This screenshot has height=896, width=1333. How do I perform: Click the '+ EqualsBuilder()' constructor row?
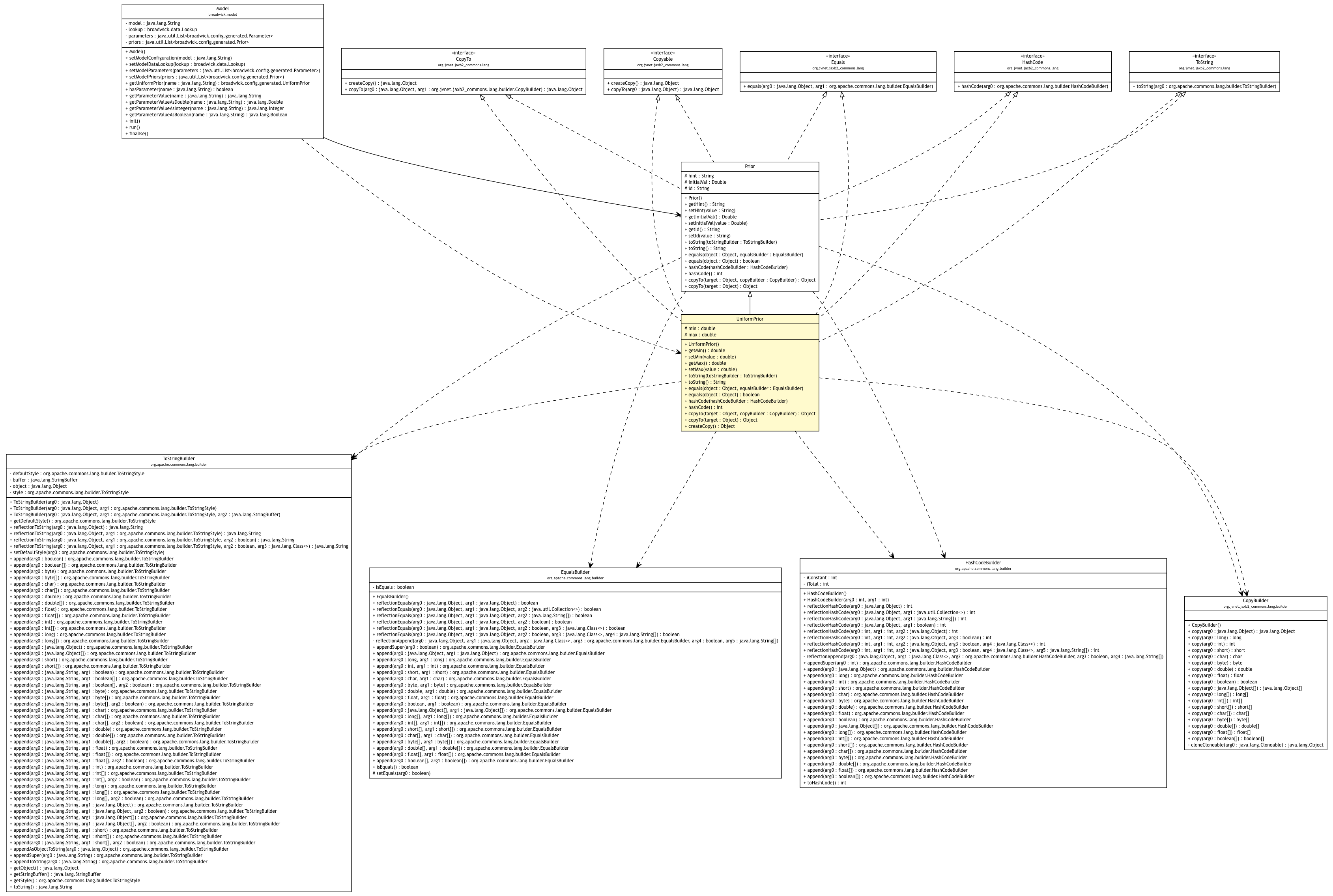pyautogui.click(x=391, y=597)
